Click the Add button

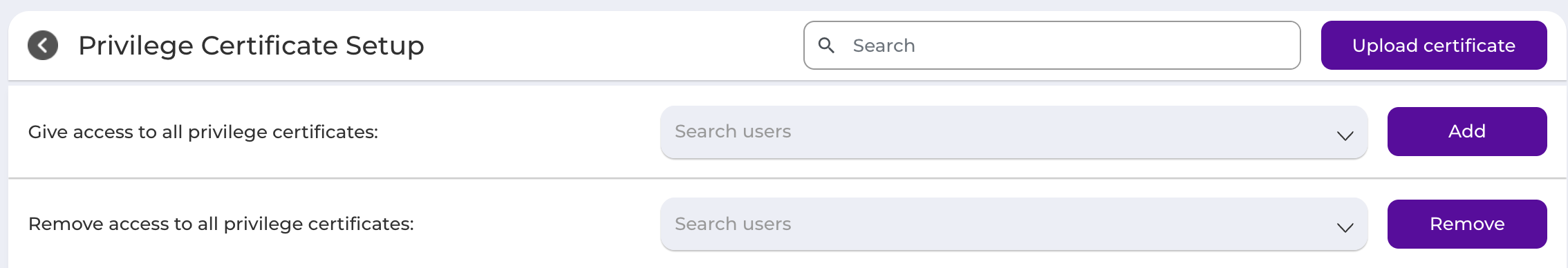[x=1467, y=131]
